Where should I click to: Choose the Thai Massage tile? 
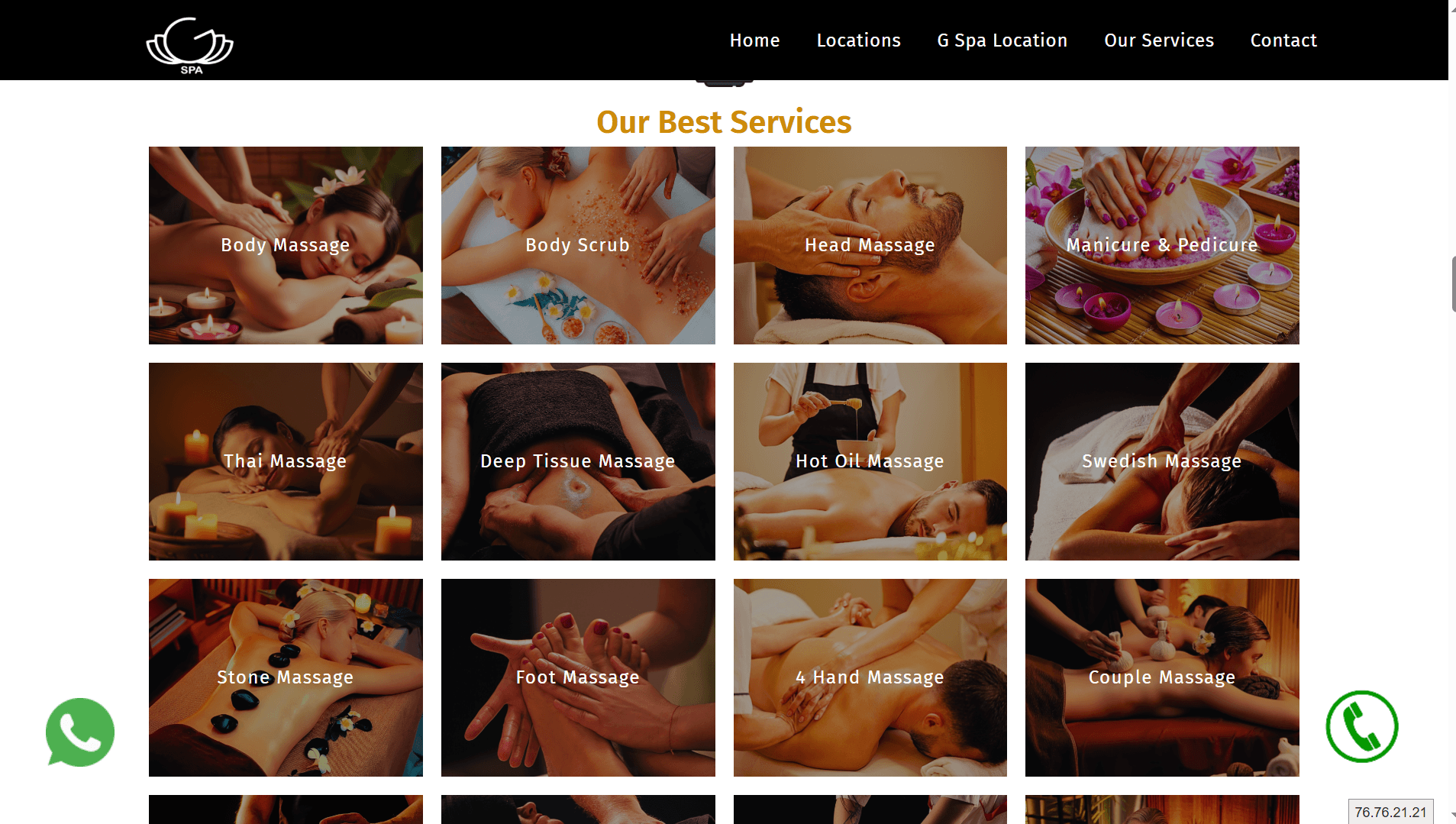pos(286,461)
